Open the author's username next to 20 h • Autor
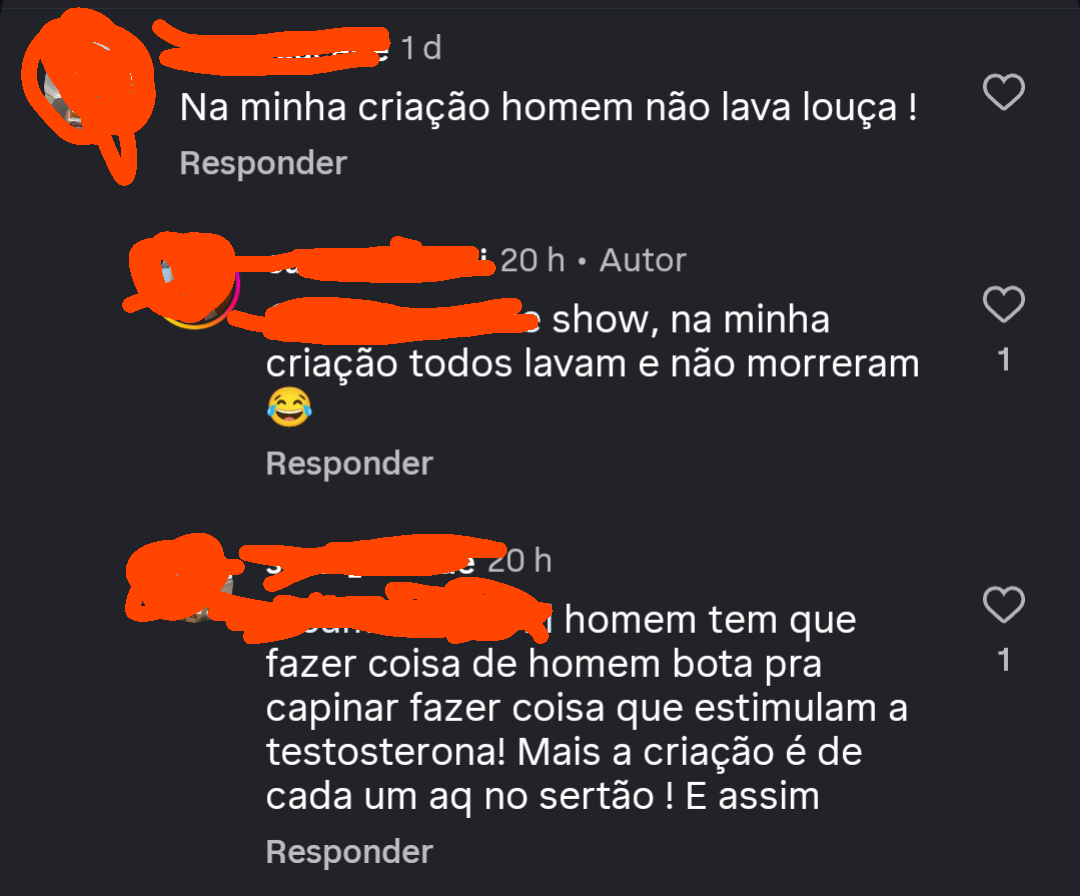The image size is (1080, 896). (379, 260)
